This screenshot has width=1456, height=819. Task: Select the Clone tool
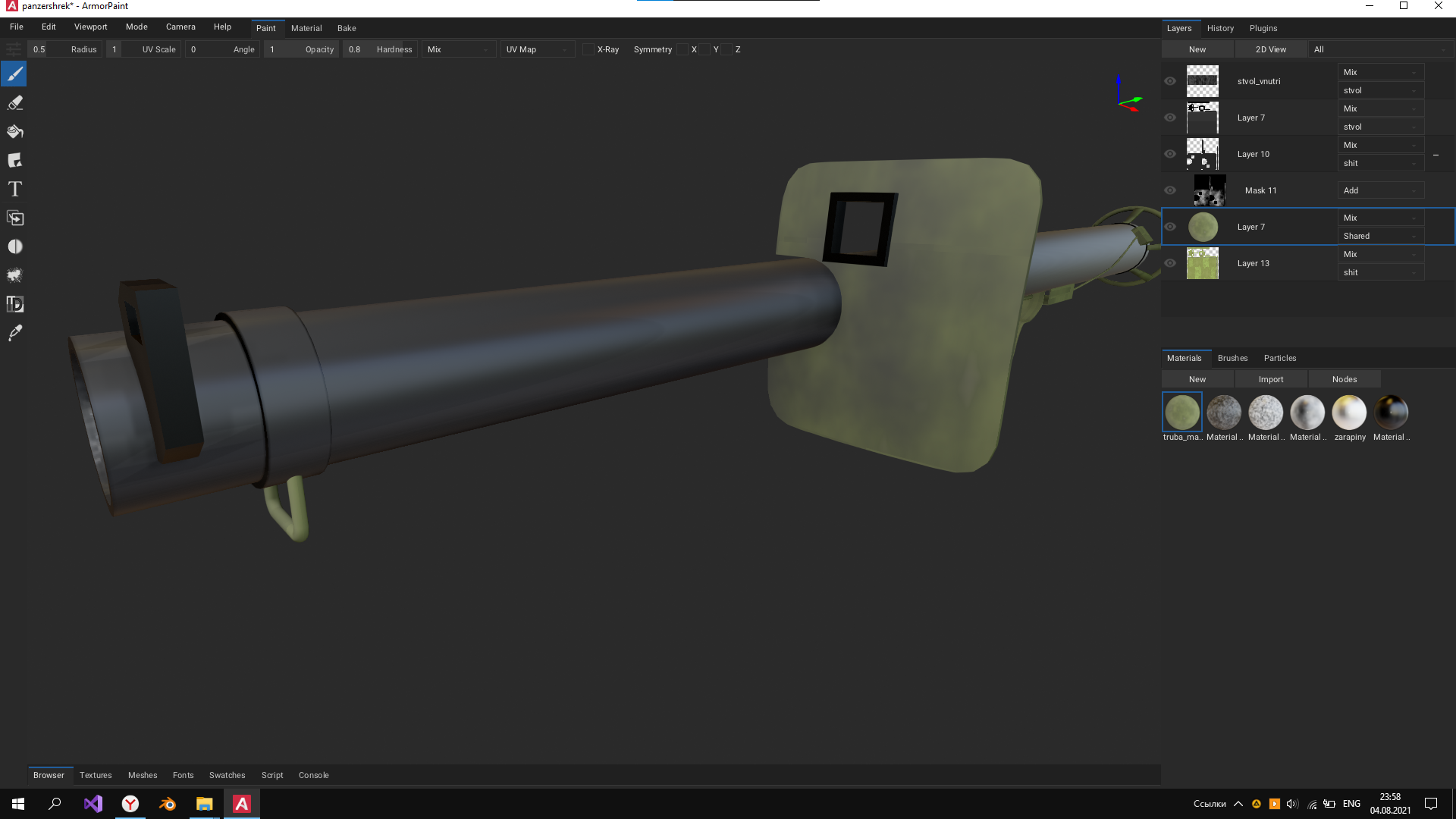point(14,218)
